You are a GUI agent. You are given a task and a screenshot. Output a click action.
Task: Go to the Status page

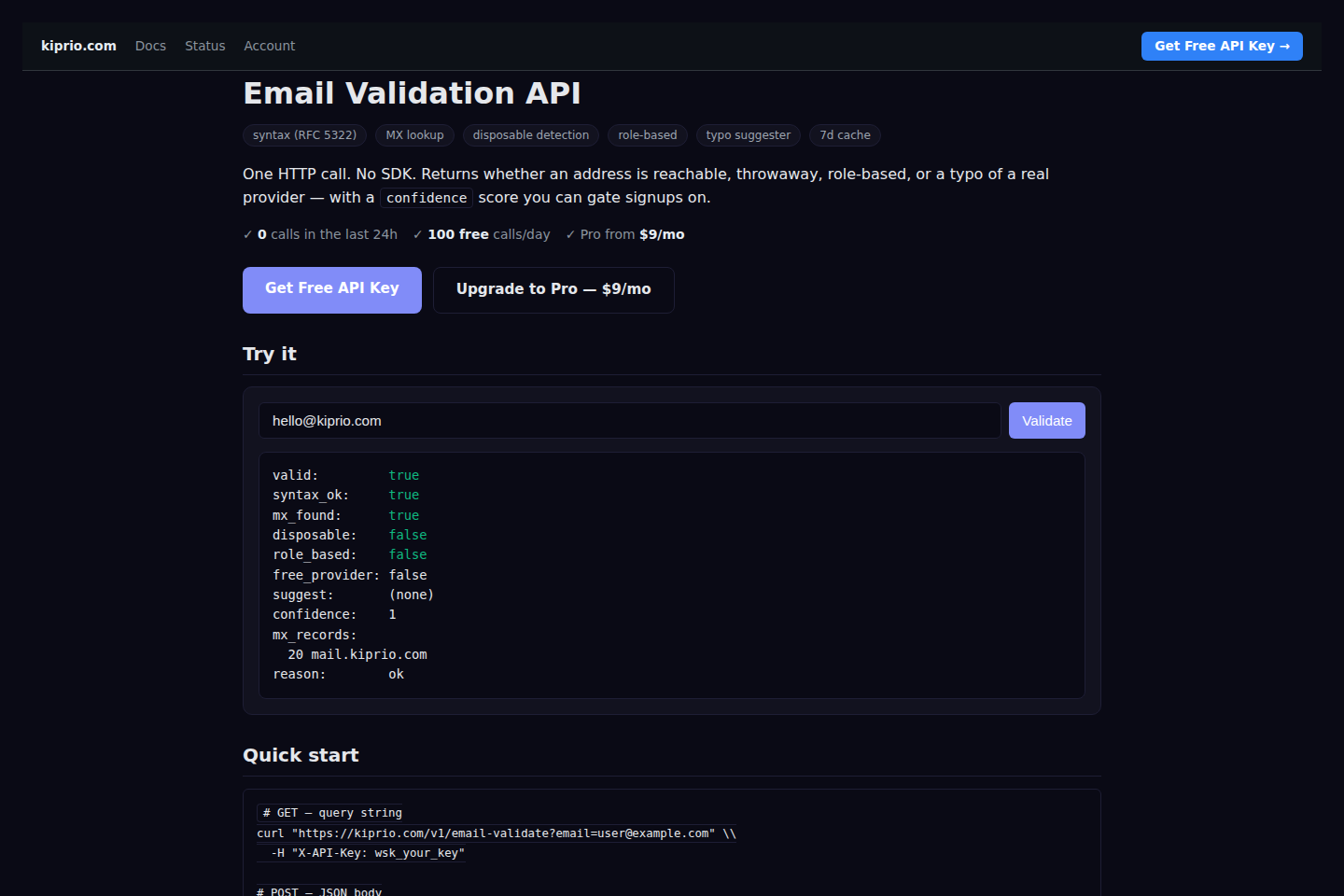(x=205, y=46)
